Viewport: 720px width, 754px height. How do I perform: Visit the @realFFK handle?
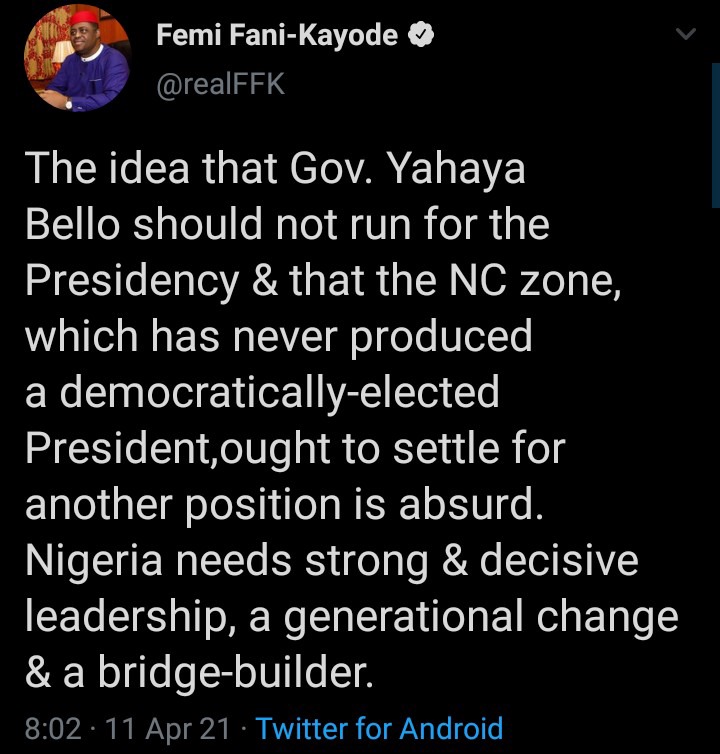221,84
